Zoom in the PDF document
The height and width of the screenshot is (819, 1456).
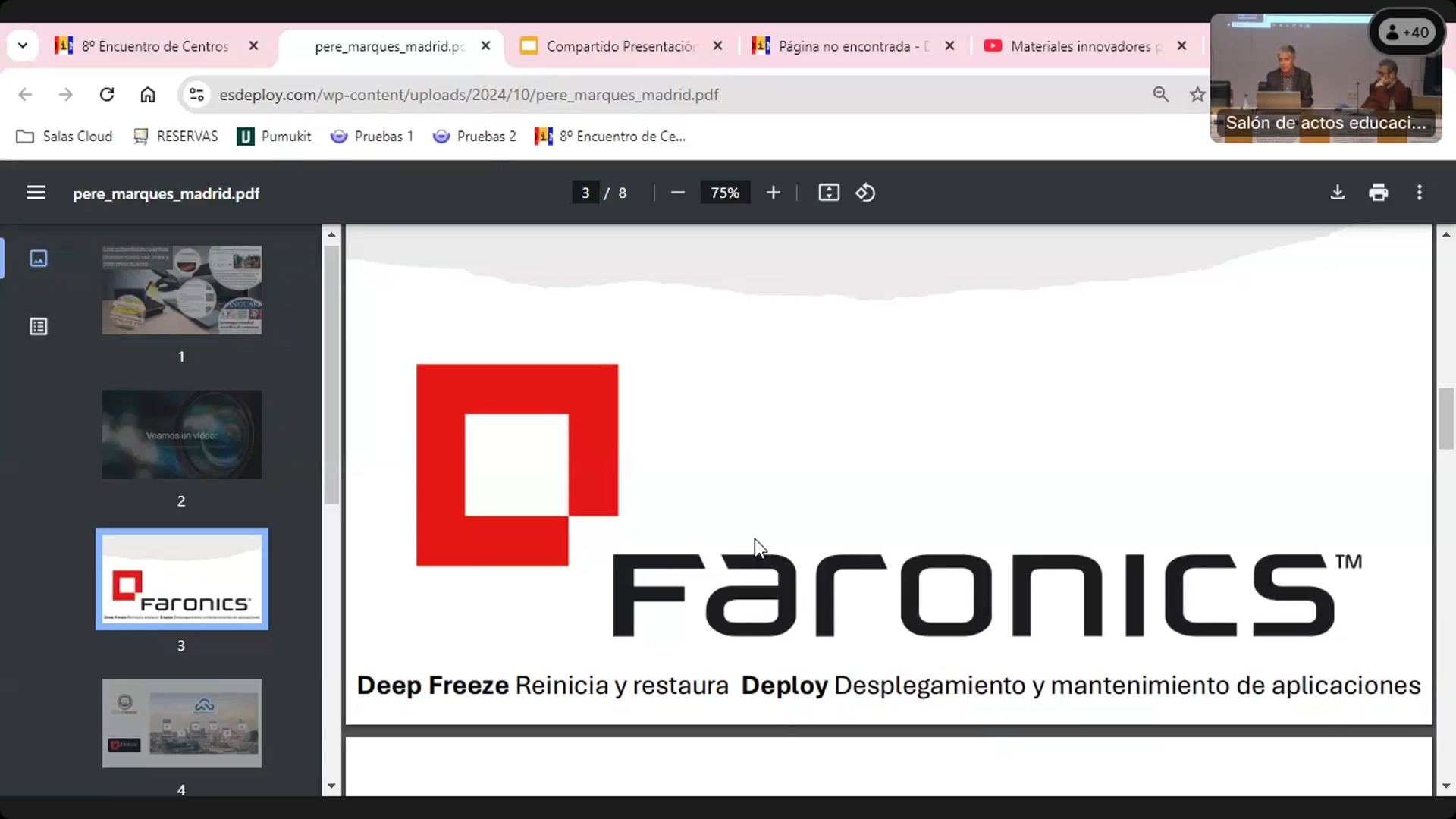[x=773, y=193]
